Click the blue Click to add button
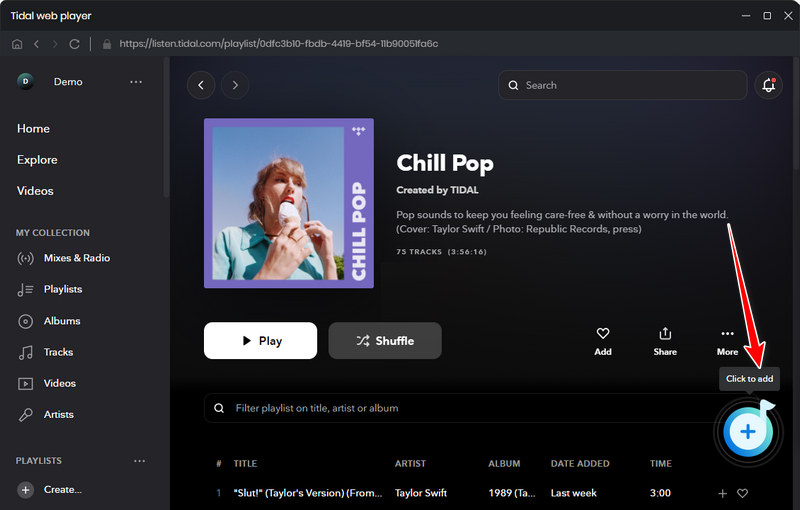The height and width of the screenshot is (510, 800). tap(748, 432)
